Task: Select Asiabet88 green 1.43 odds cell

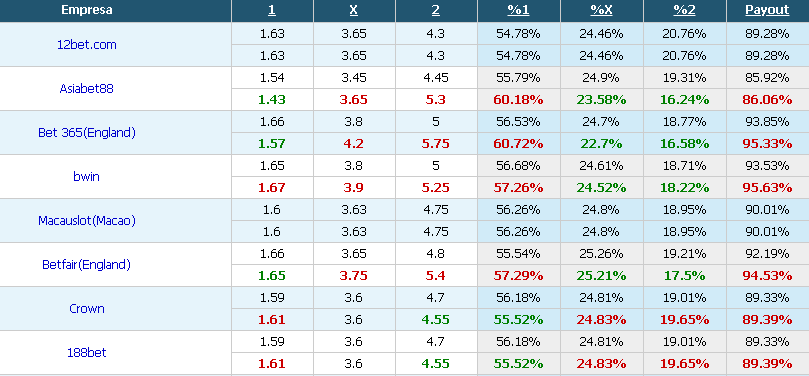Action: [x=272, y=100]
